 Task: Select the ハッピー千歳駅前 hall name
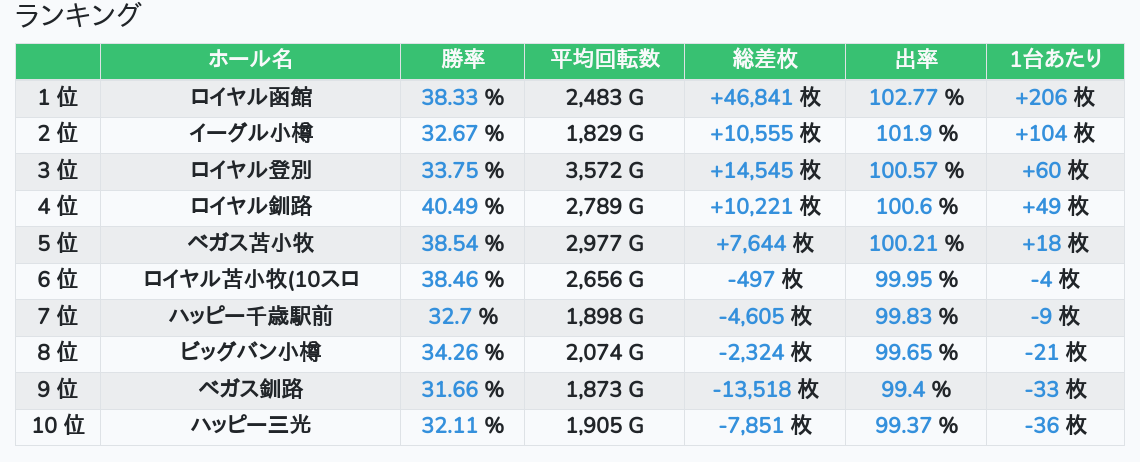click(x=250, y=316)
